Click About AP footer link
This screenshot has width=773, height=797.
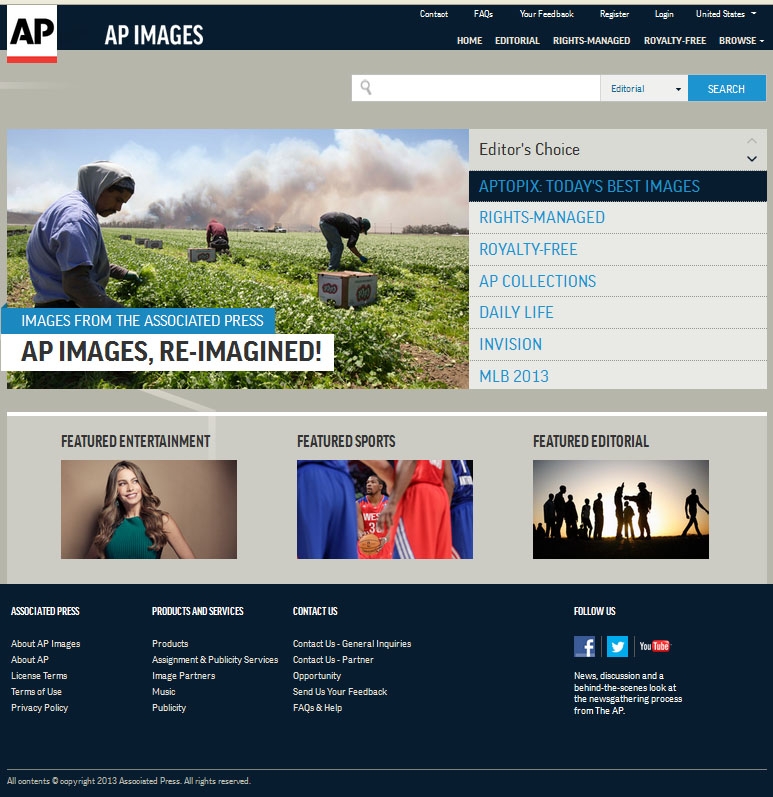click(x=30, y=659)
